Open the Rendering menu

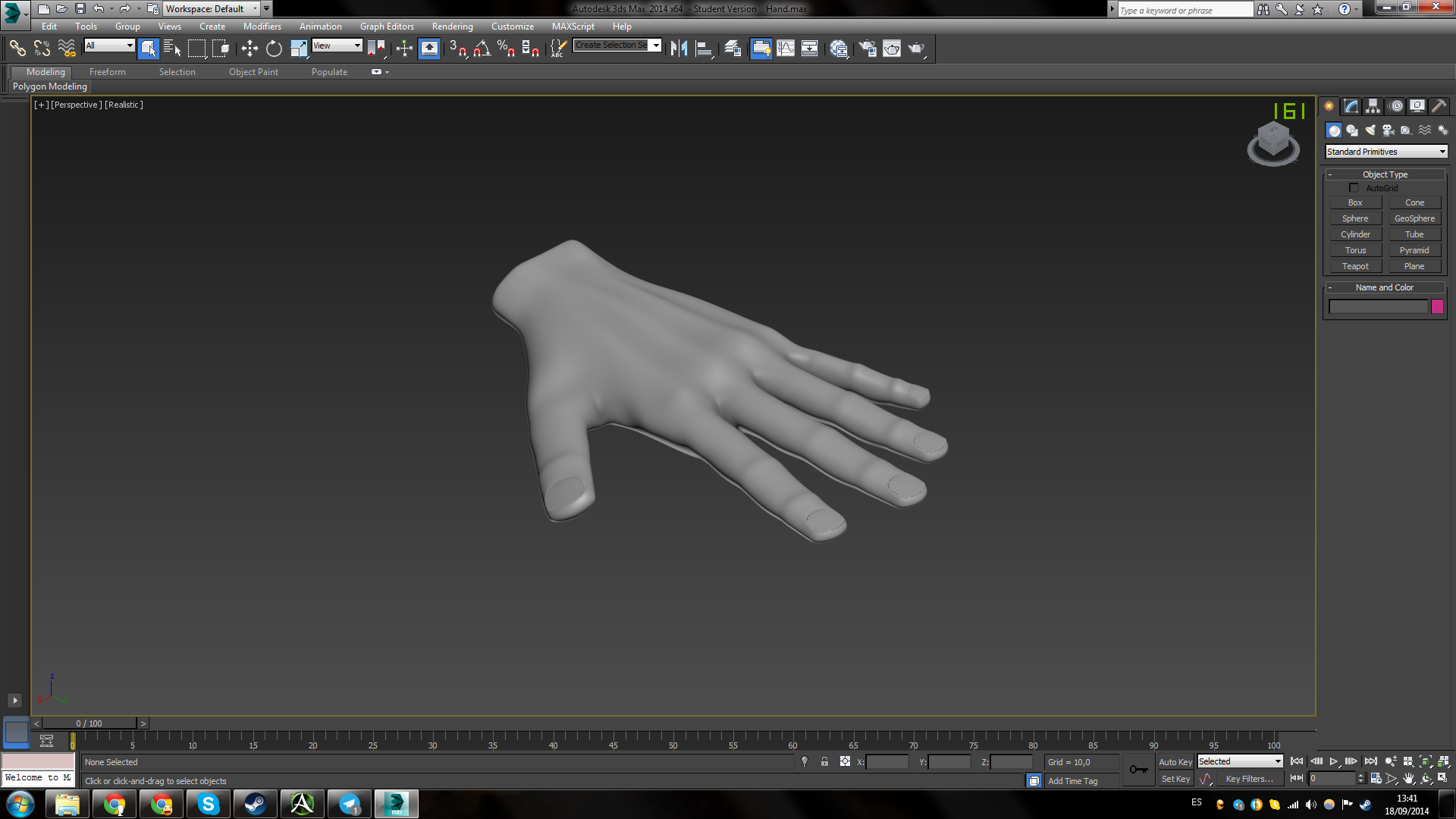point(452,27)
